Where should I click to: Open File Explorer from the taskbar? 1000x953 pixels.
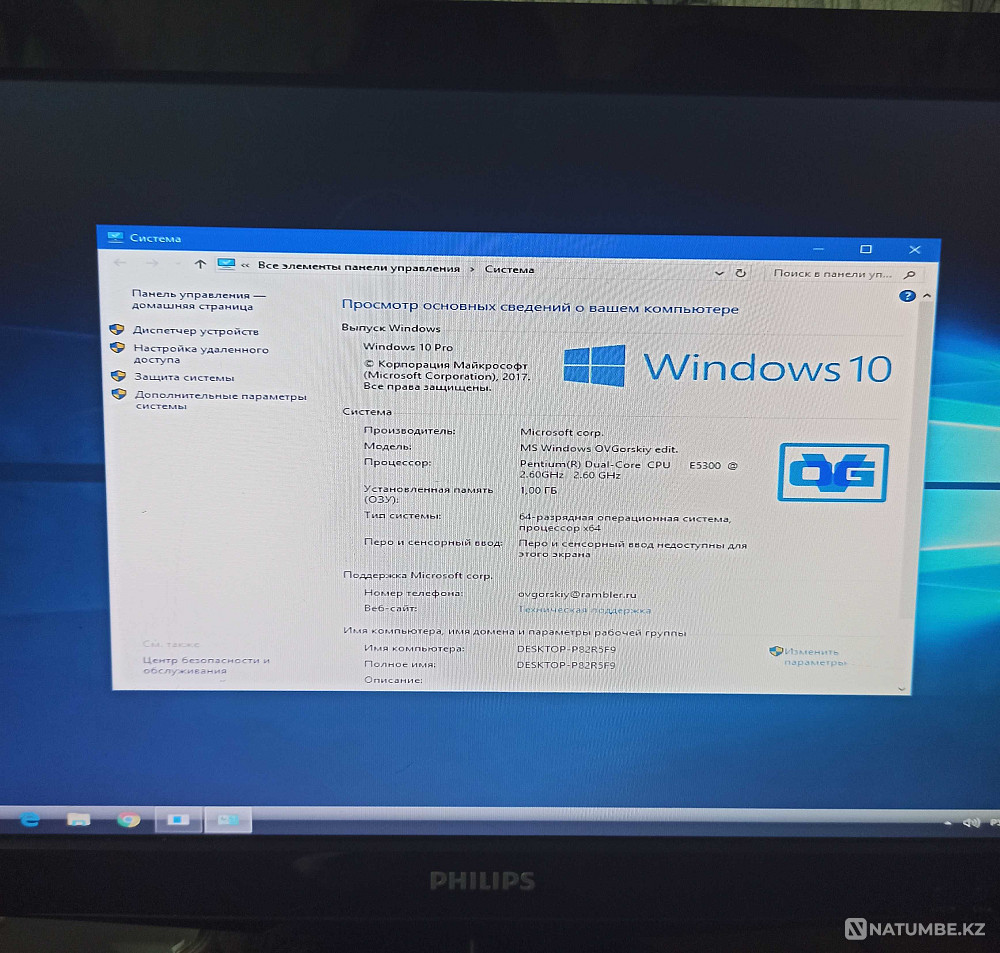[x=79, y=818]
